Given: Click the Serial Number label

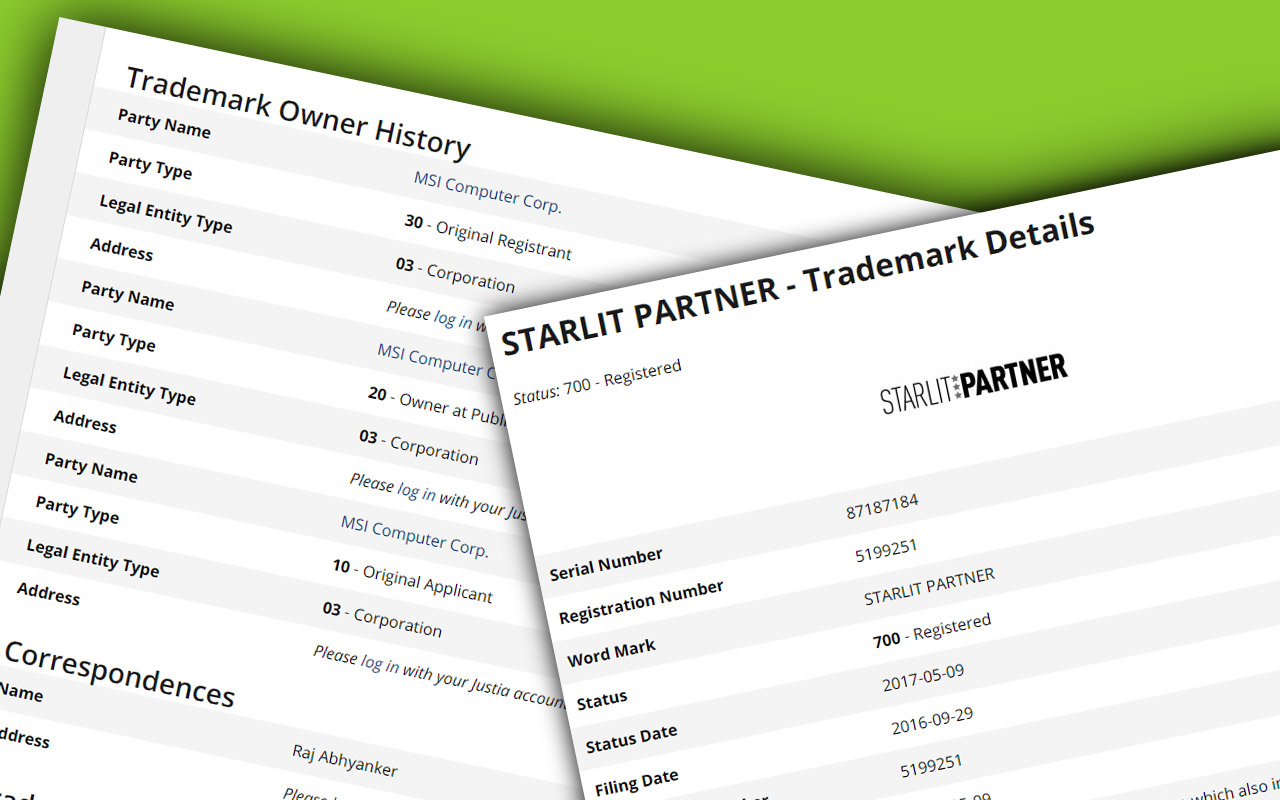Looking at the screenshot, I should [606, 564].
